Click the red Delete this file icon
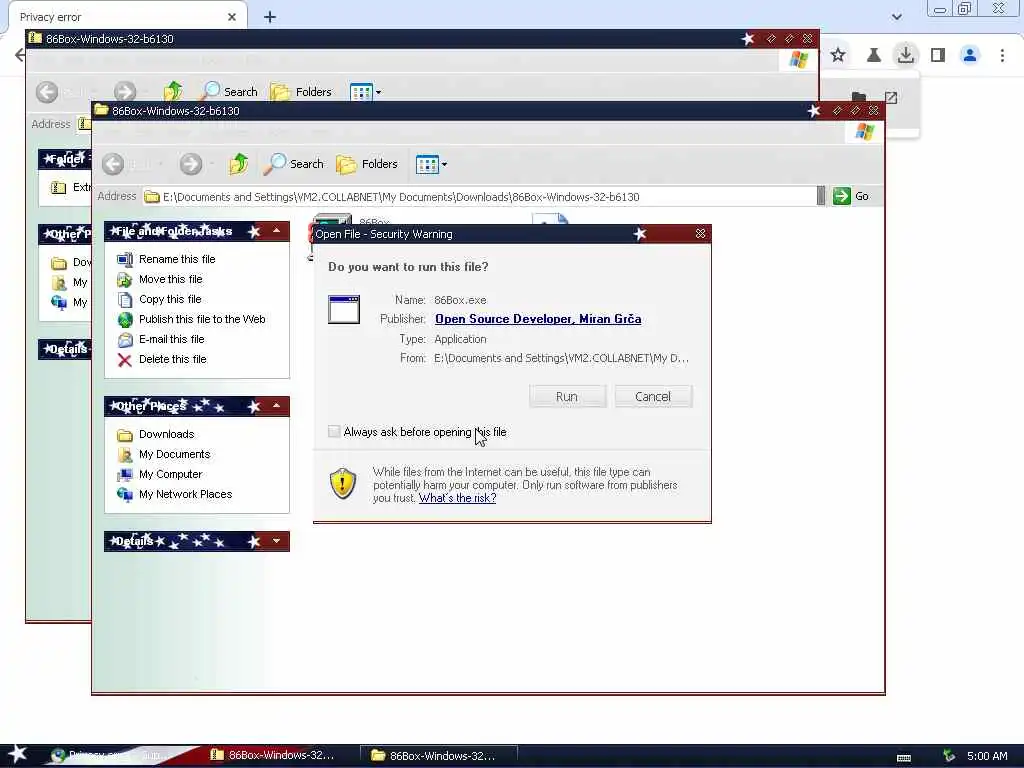The height and width of the screenshot is (768, 1024). [125, 359]
